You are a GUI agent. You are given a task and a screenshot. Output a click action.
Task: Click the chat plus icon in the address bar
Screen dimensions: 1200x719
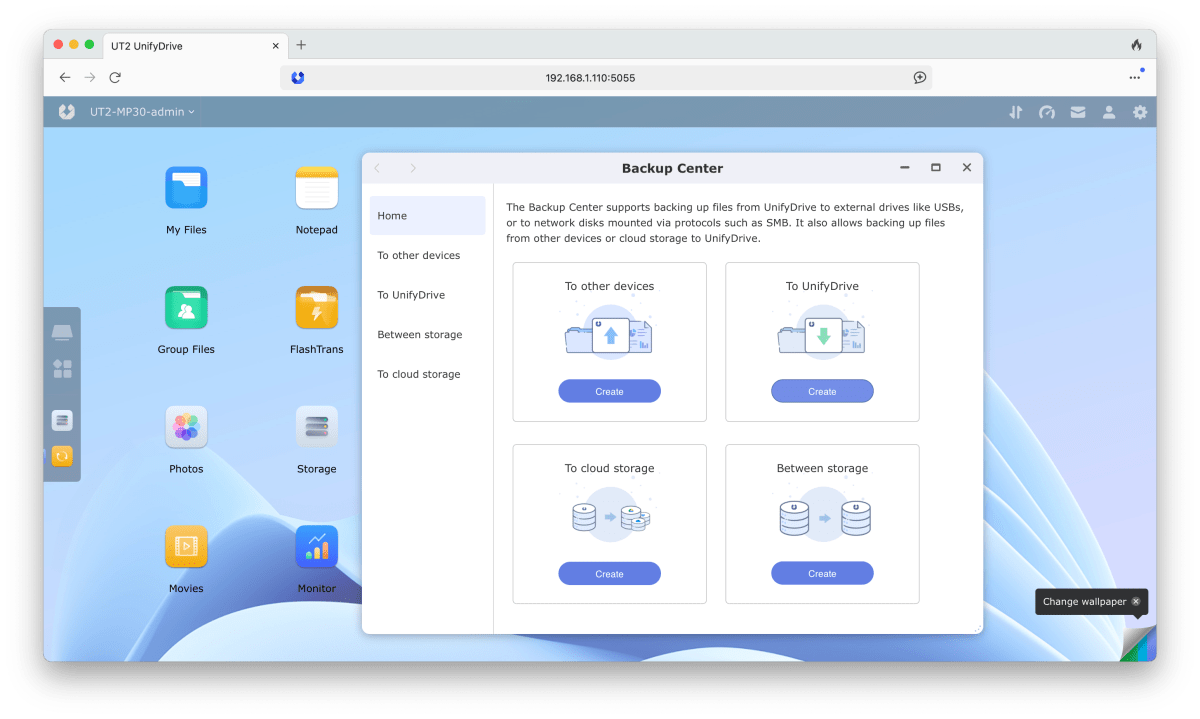tap(919, 77)
